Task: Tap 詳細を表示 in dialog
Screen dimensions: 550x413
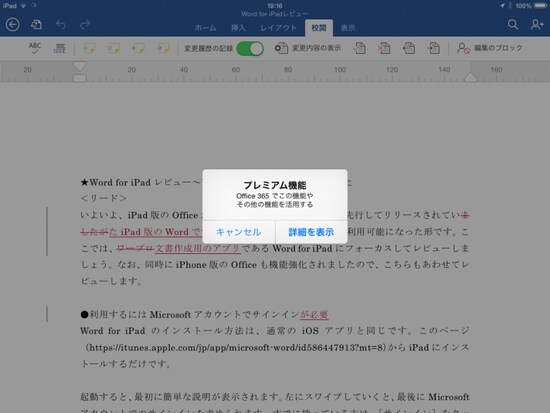Action: (x=311, y=232)
